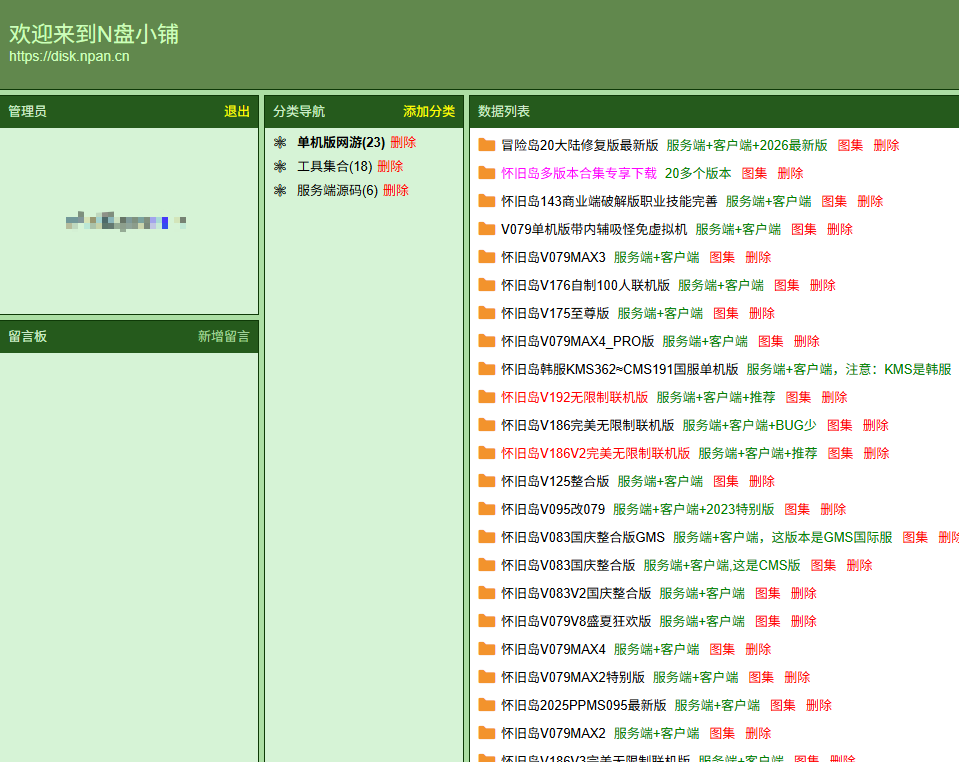Click folder icon beside 怀旧岛V186完美无限制联机版
This screenshot has width=959, height=762.
point(487,425)
